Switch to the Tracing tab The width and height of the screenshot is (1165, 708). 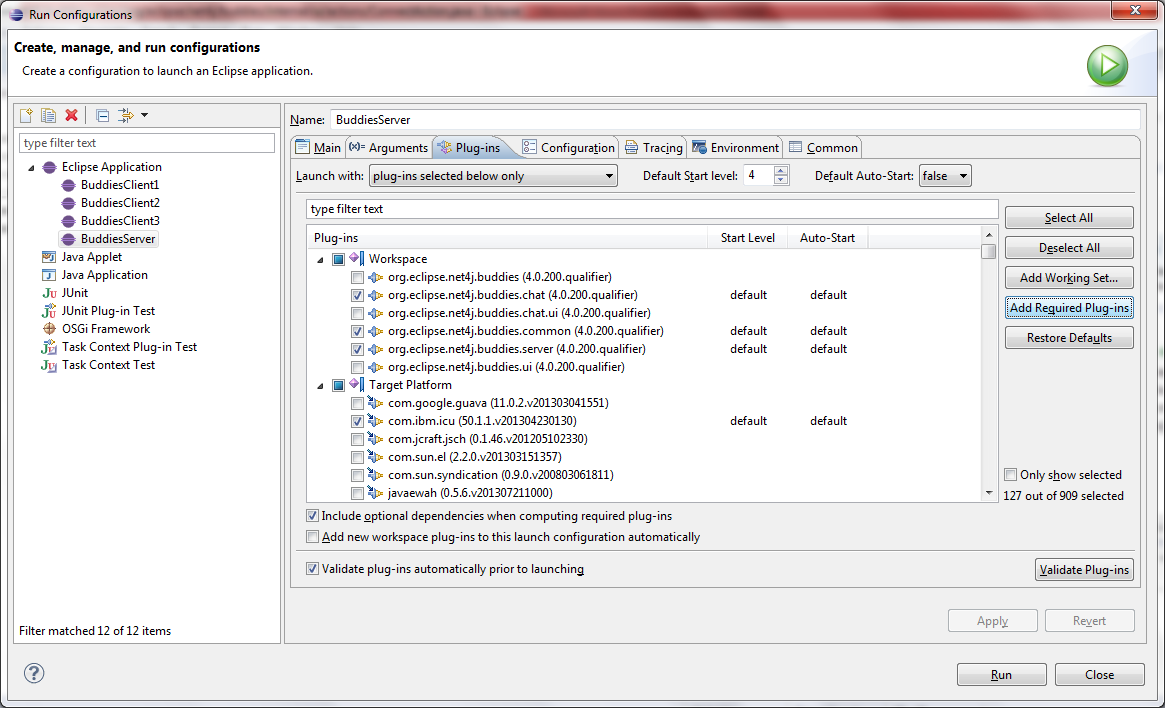coord(654,147)
